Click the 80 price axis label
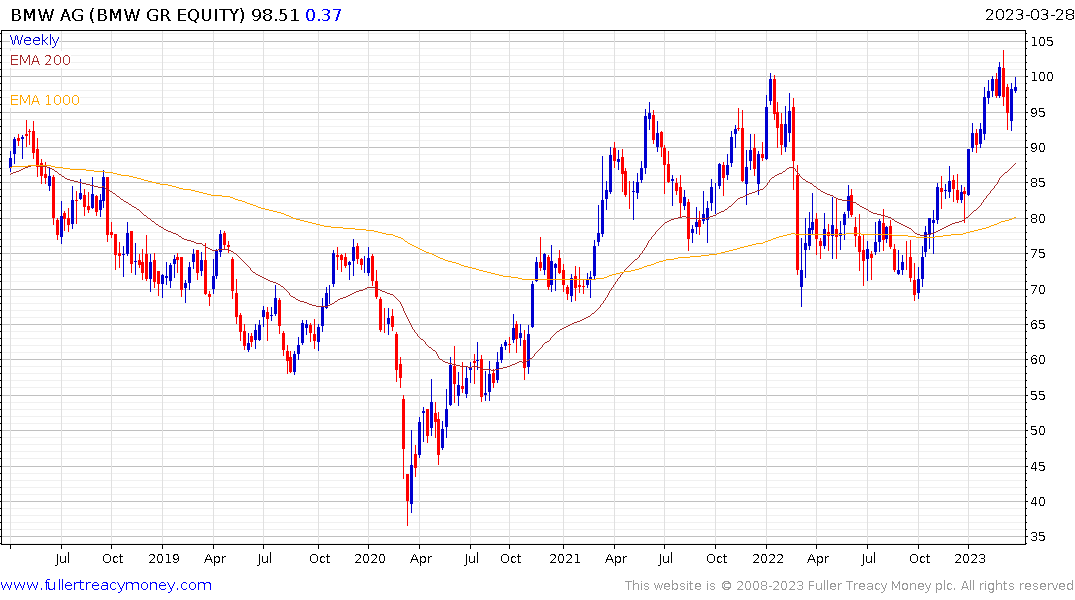This screenshot has height=600, width=1075. (x=1038, y=218)
